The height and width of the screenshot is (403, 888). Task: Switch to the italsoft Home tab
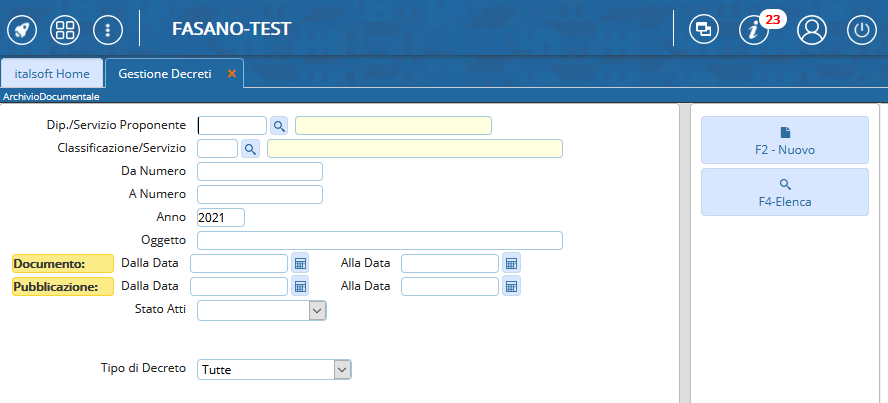pyautogui.click(x=52, y=74)
